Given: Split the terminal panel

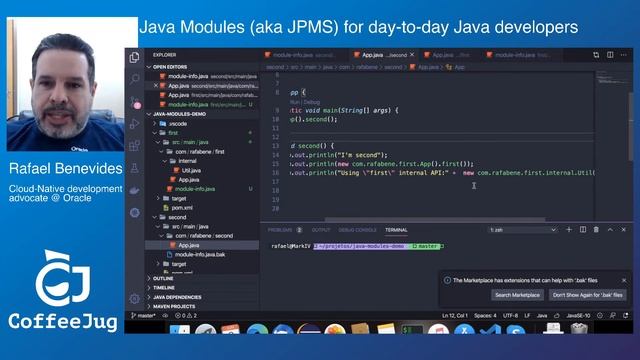Looking at the screenshot, I should (x=583, y=230).
